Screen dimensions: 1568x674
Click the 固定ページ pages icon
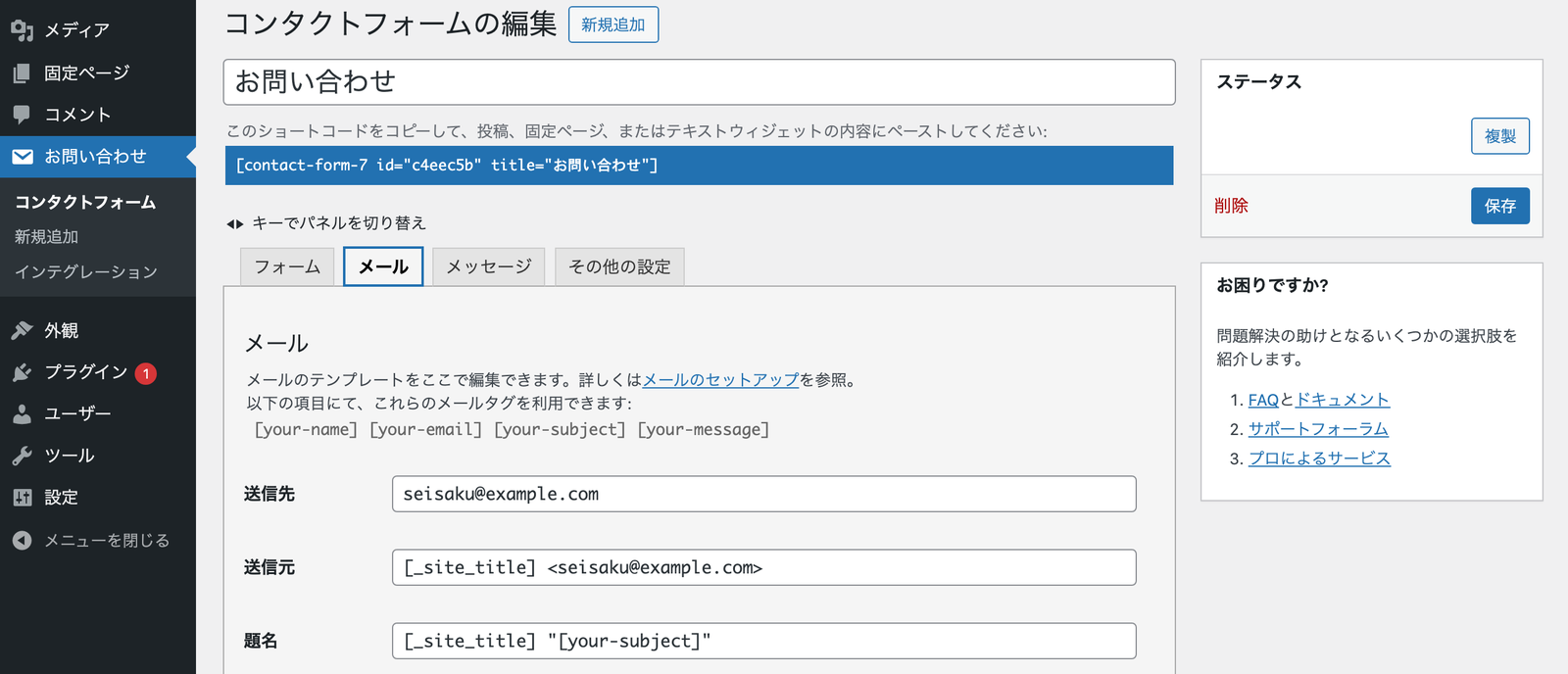pyautogui.click(x=23, y=72)
